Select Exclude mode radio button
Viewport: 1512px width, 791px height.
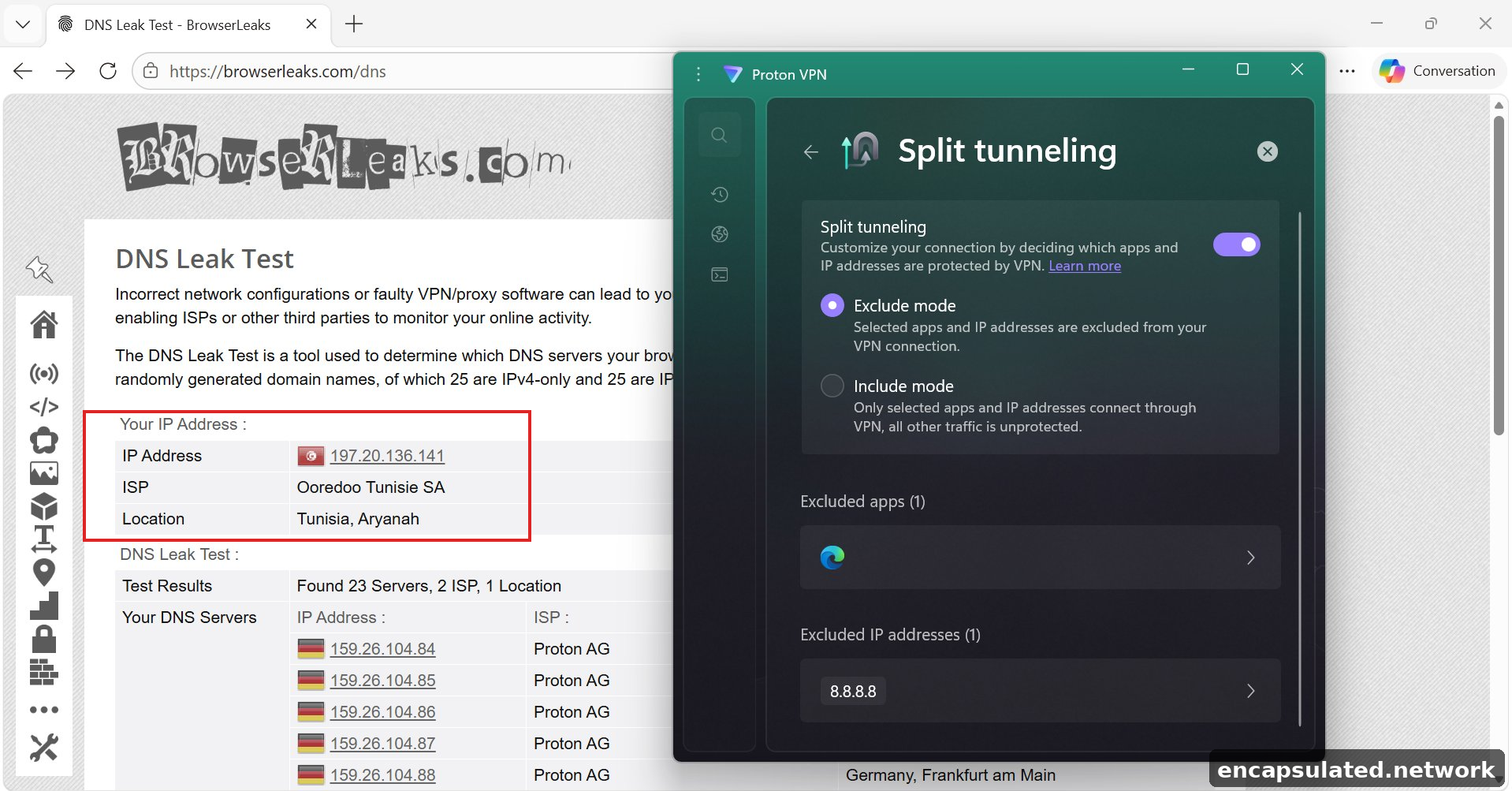point(832,305)
